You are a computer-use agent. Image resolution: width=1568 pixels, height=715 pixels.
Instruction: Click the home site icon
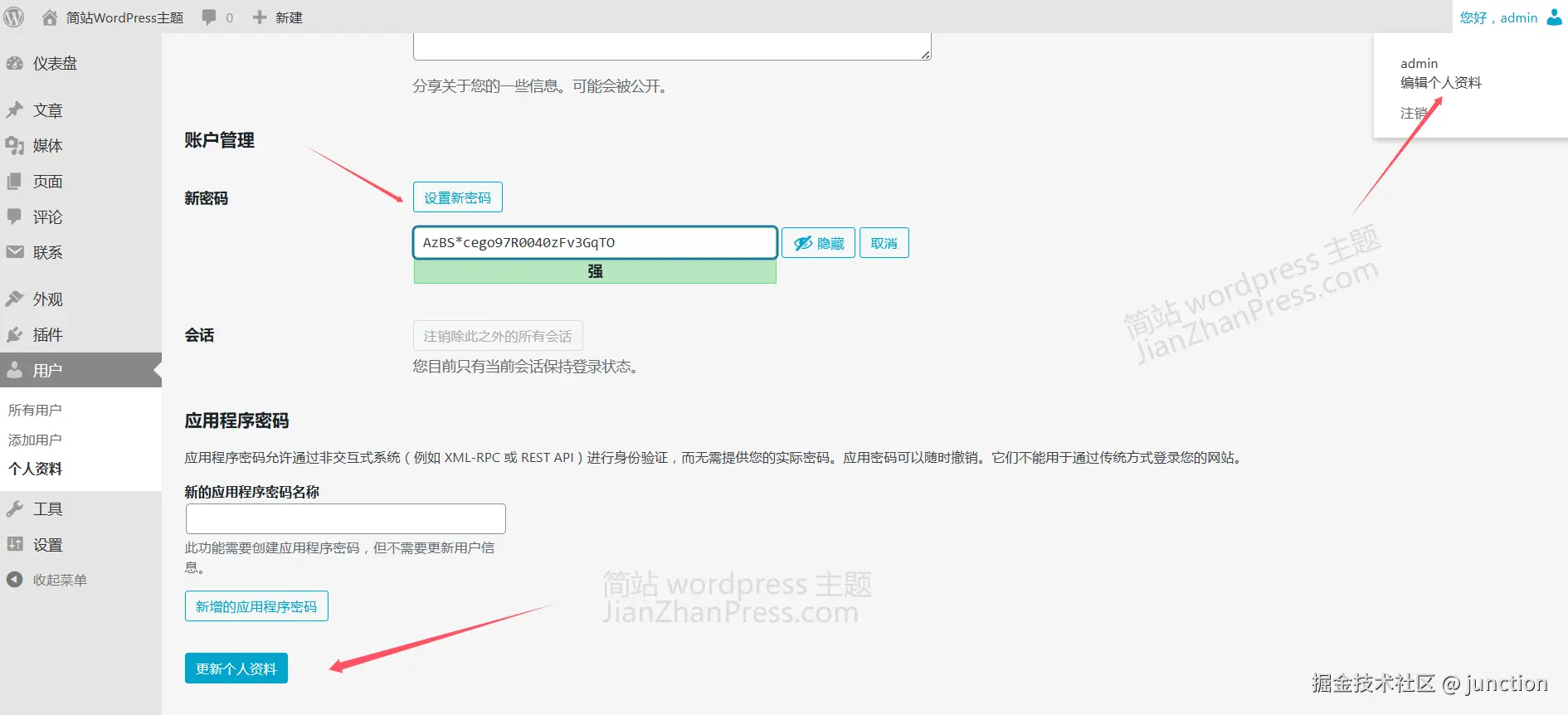tap(50, 17)
